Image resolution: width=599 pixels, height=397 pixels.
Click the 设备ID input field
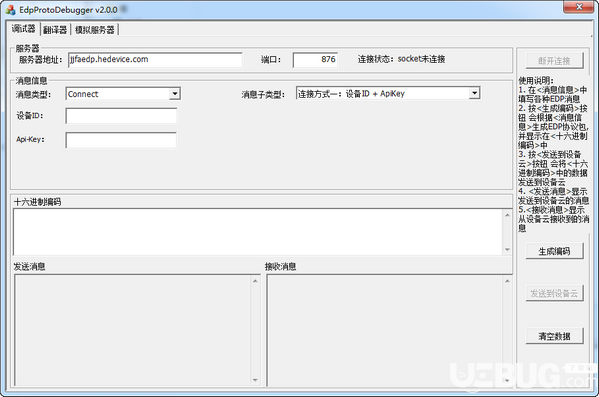point(121,116)
